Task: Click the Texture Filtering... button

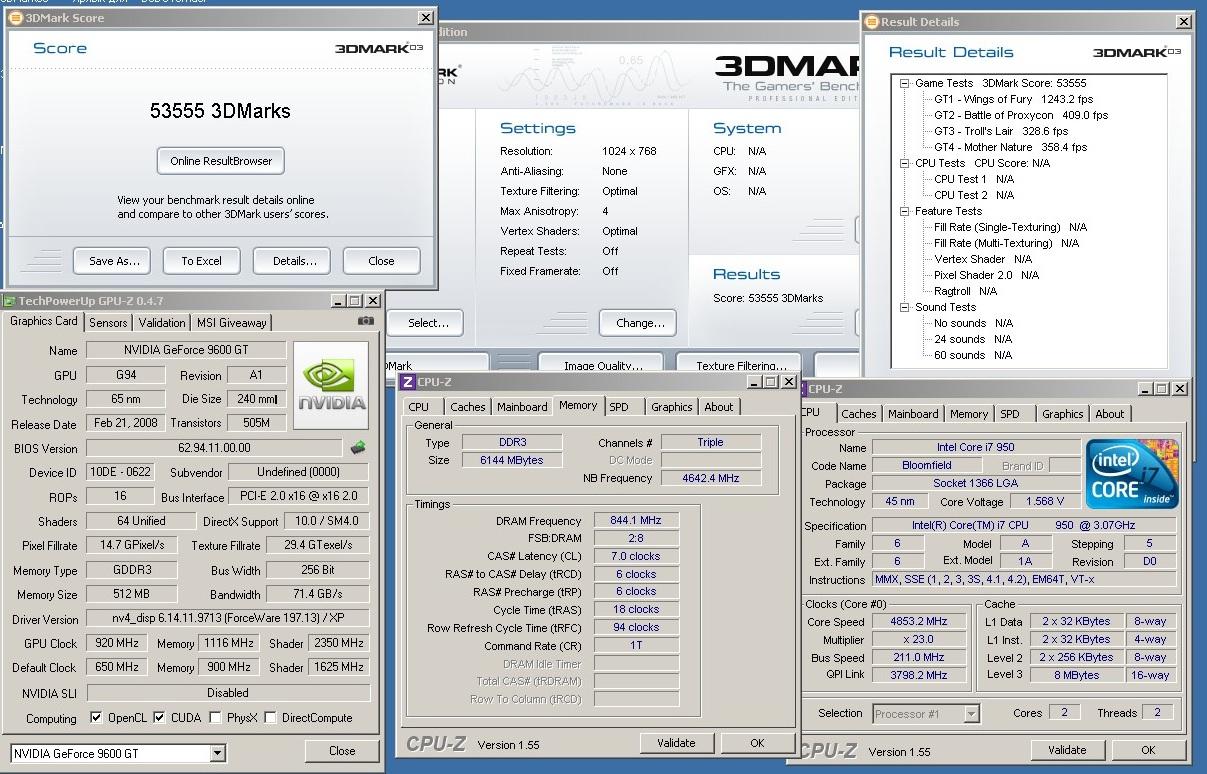Action: (741, 365)
